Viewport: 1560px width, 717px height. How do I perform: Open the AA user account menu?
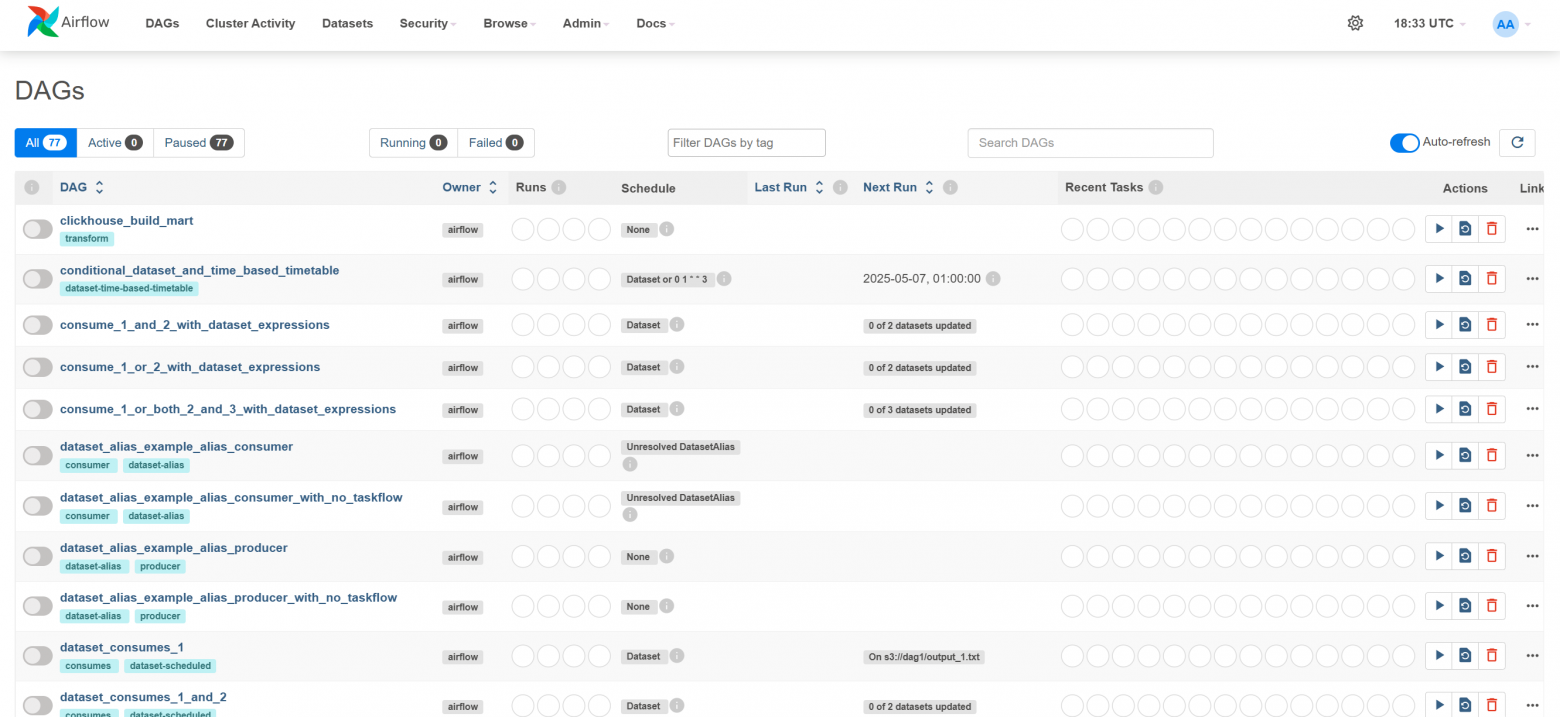tap(1511, 24)
